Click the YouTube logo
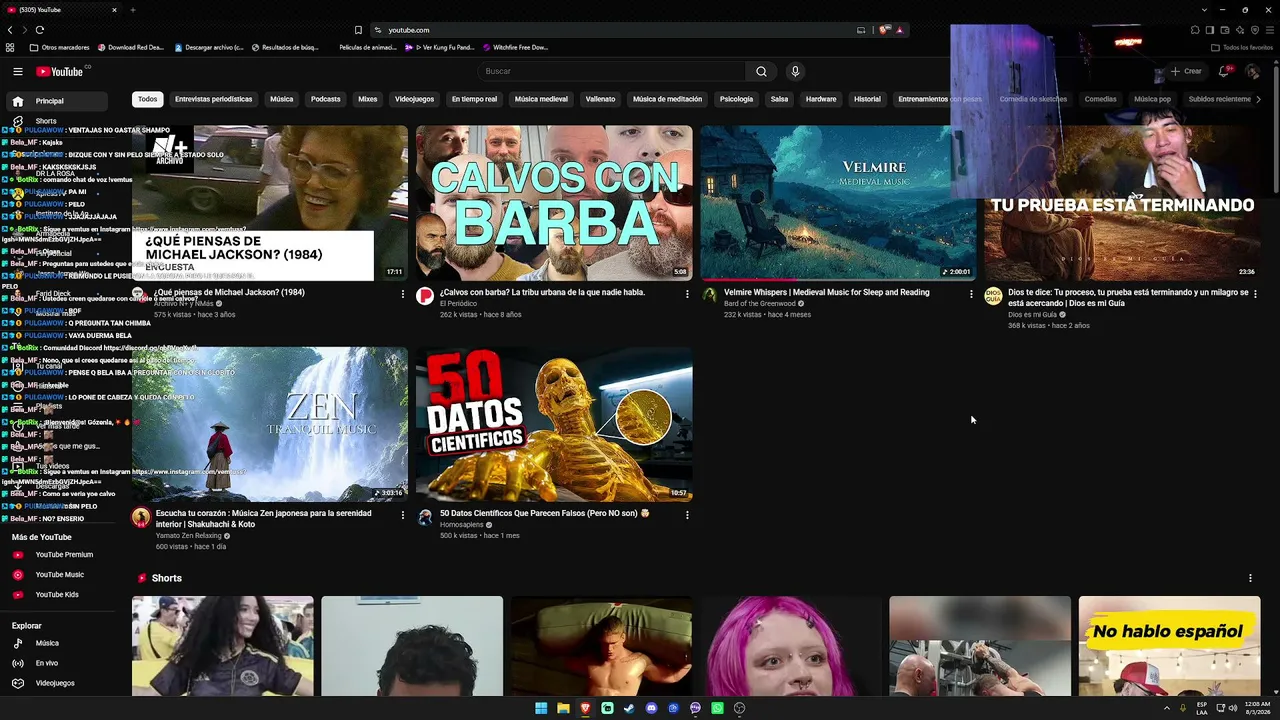 coord(60,71)
